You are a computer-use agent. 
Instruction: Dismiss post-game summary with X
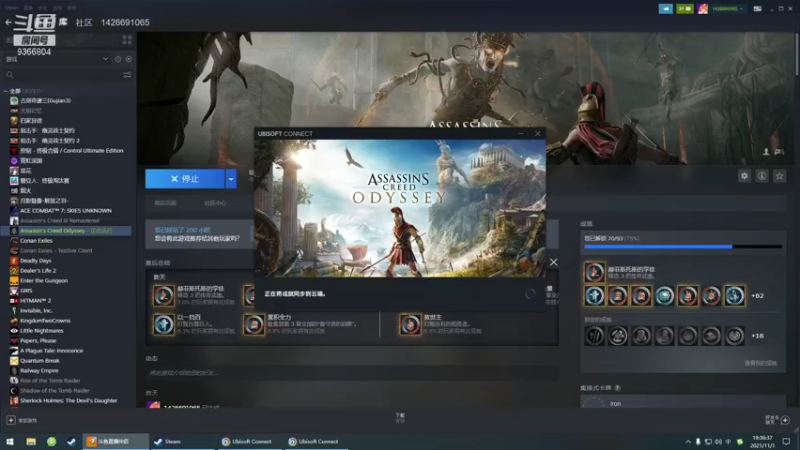pos(554,262)
